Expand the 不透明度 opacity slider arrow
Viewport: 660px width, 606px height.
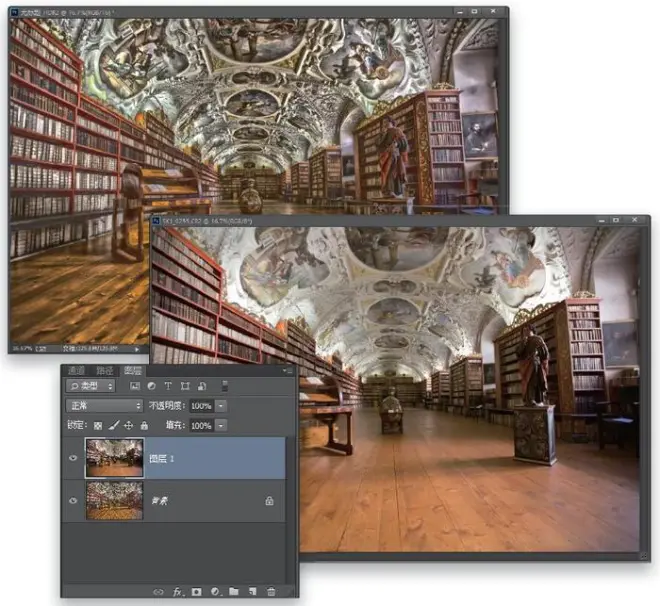[221, 406]
